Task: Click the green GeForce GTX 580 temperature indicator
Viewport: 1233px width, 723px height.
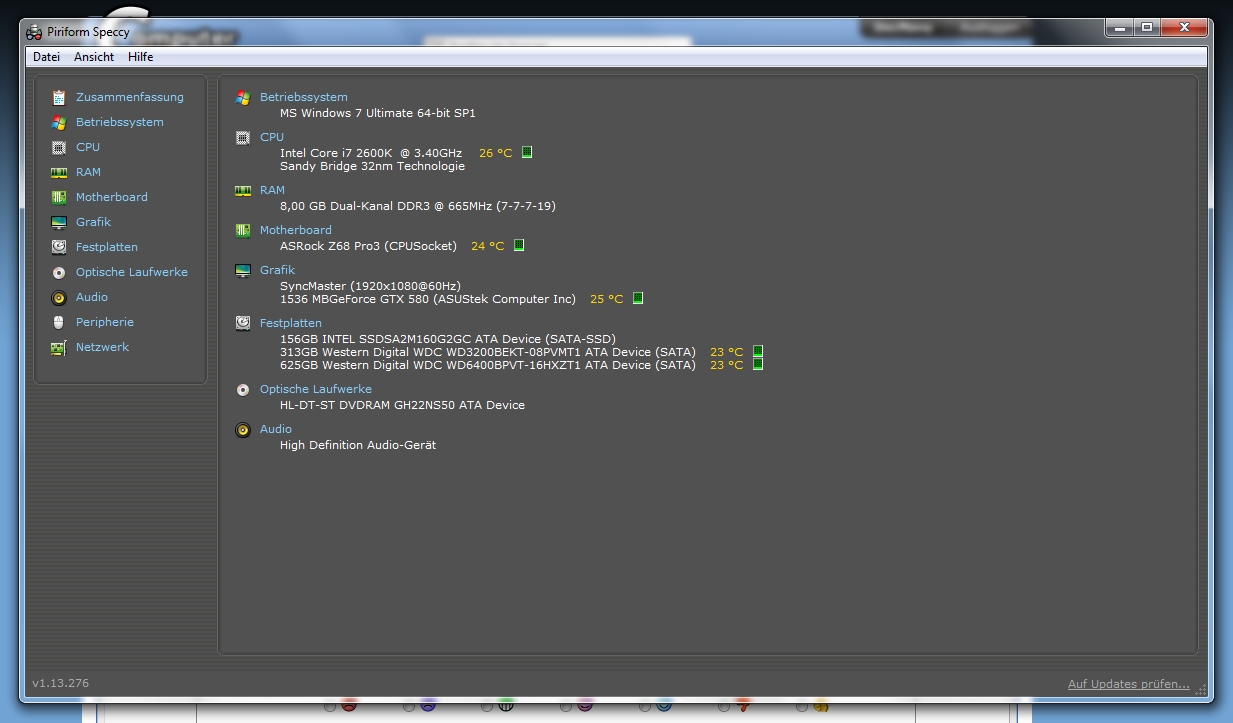Action: (x=638, y=299)
